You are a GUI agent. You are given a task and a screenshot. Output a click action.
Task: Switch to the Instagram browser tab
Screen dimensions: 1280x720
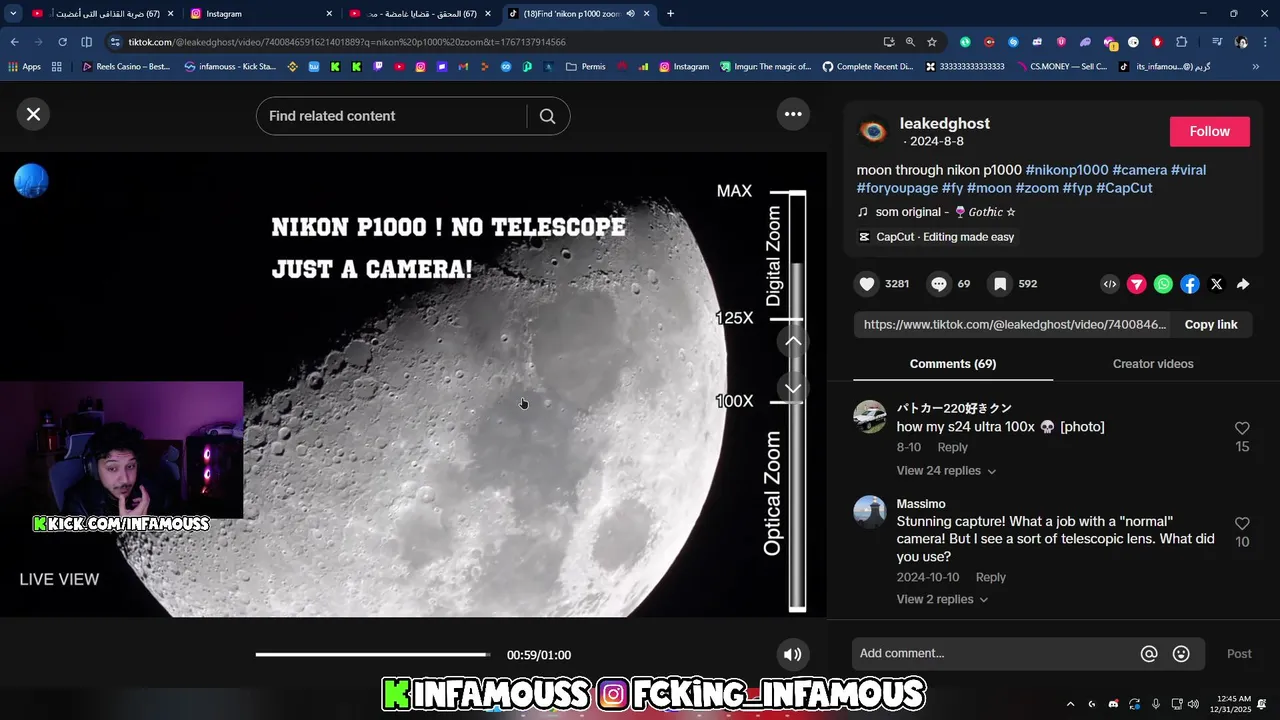pyautogui.click(x=260, y=14)
